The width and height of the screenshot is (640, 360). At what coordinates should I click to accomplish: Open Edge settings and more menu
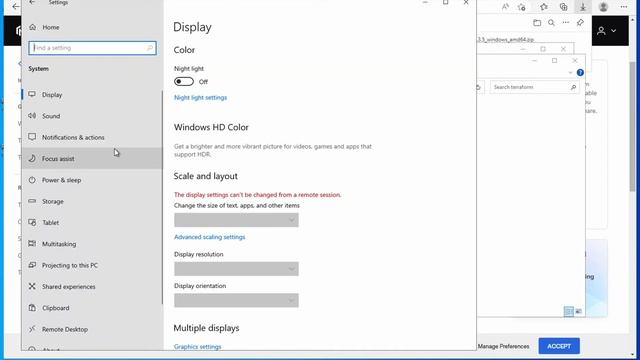[x=623, y=7]
